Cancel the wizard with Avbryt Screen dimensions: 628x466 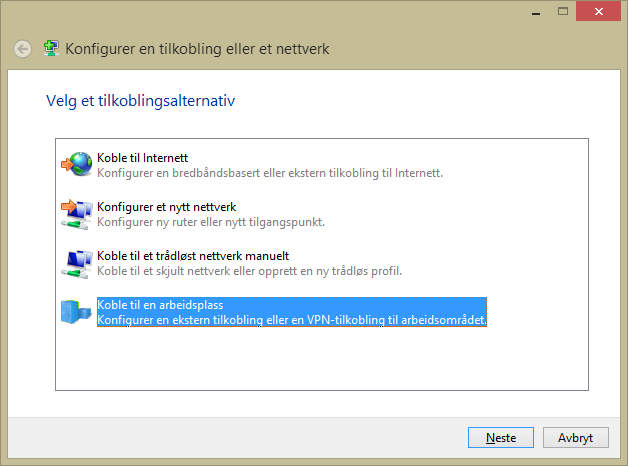575,438
